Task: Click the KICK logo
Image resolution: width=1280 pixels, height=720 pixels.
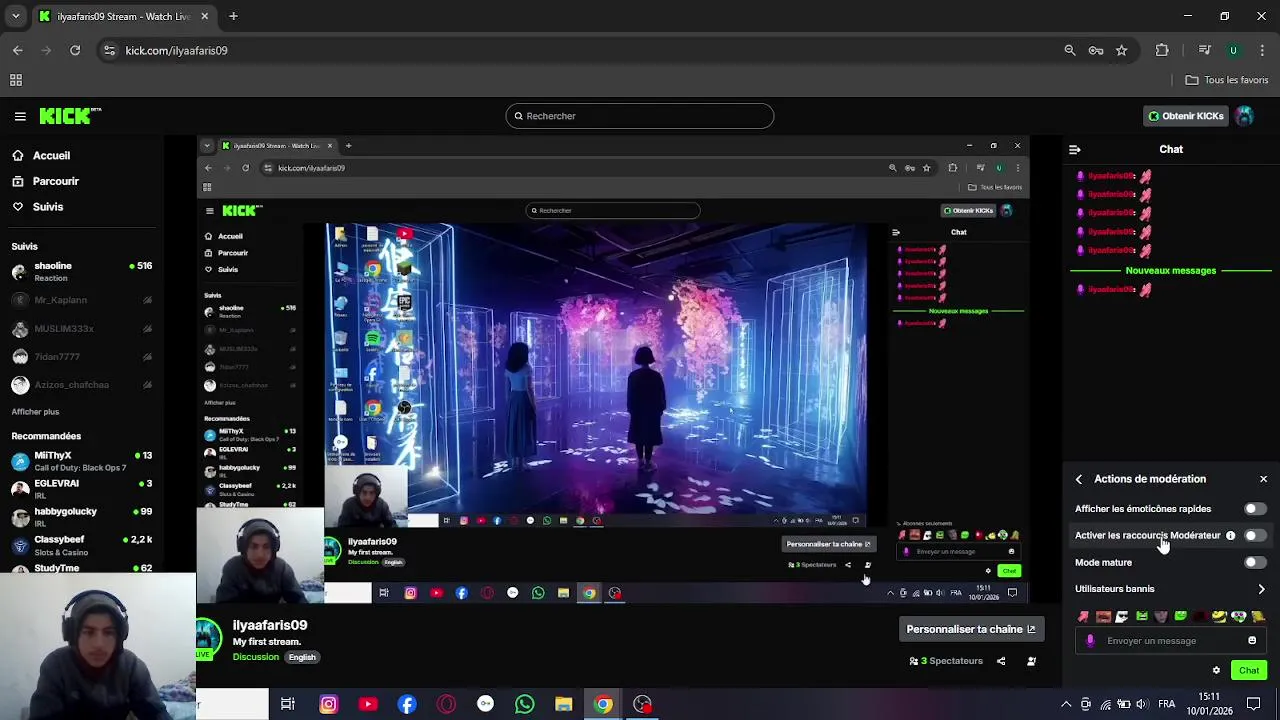Action: (69, 116)
